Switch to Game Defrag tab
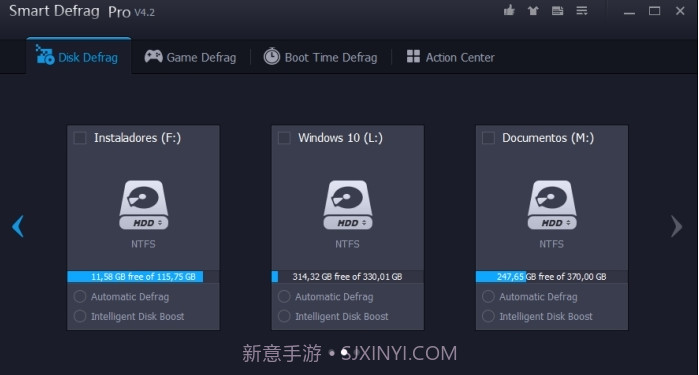Image resolution: width=699 pixels, height=375 pixels. [x=190, y=57]
